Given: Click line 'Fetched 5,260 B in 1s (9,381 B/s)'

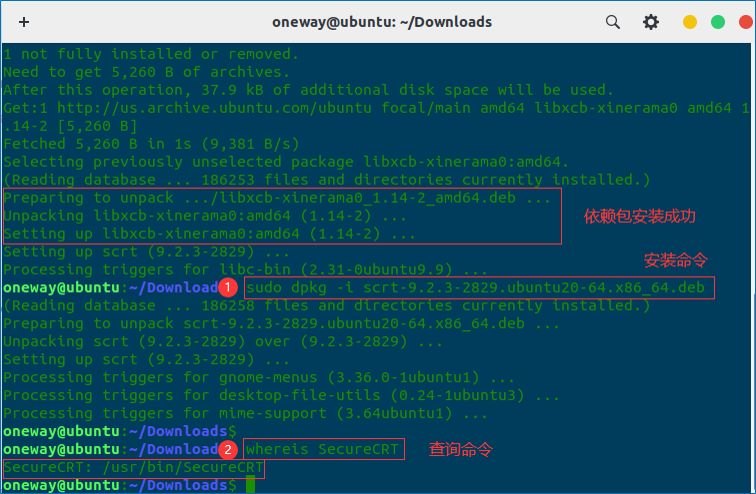Looking at the screenshot, I should [x=151, y=144].
